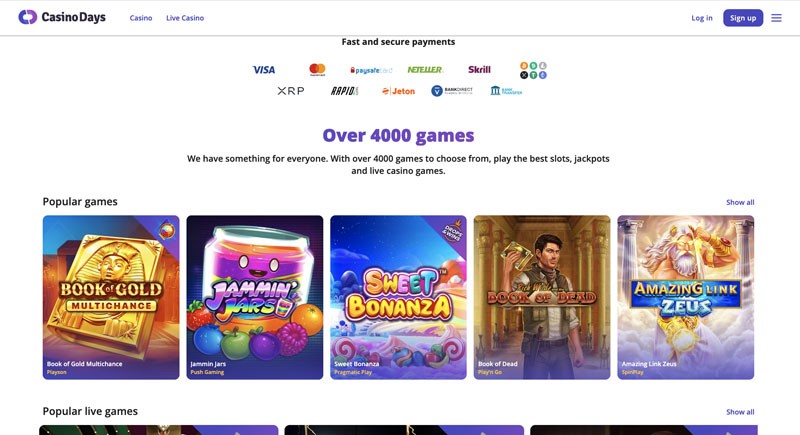Click the Neteller payment logo
800x435 pixels.
click(x=425, y=70)
